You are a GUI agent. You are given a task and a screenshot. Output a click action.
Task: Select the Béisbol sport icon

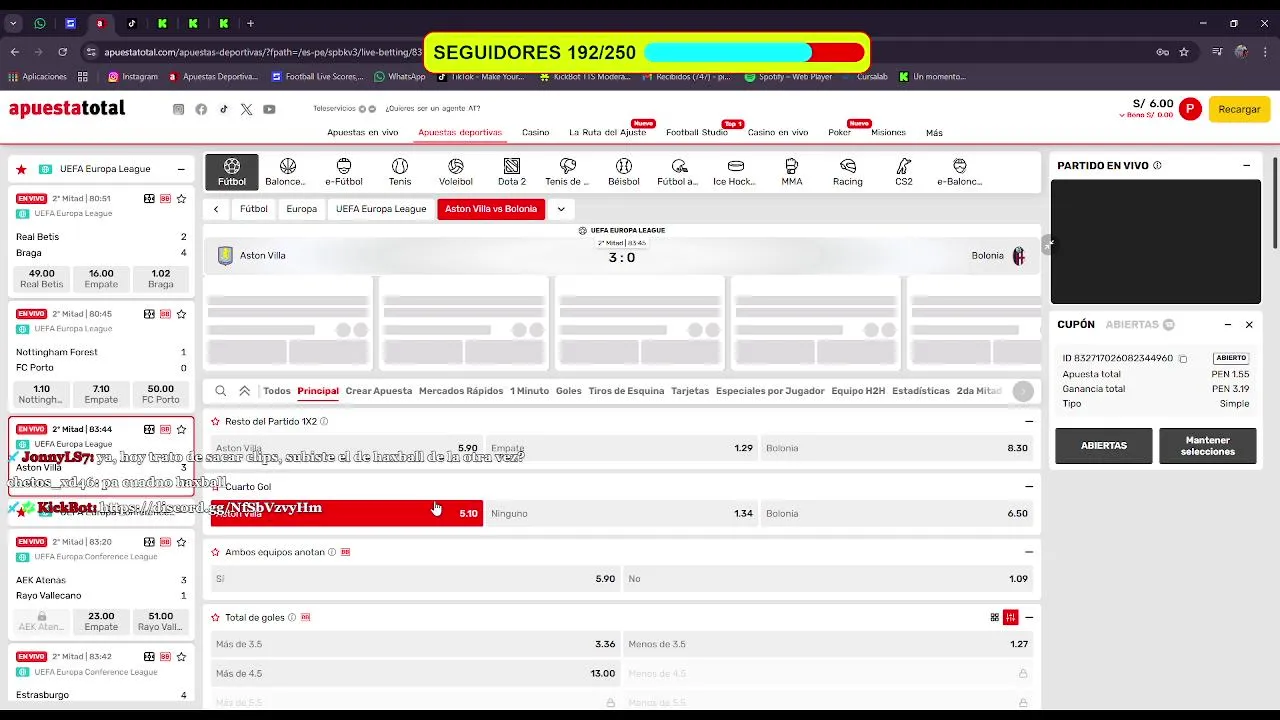click(624, 172)
